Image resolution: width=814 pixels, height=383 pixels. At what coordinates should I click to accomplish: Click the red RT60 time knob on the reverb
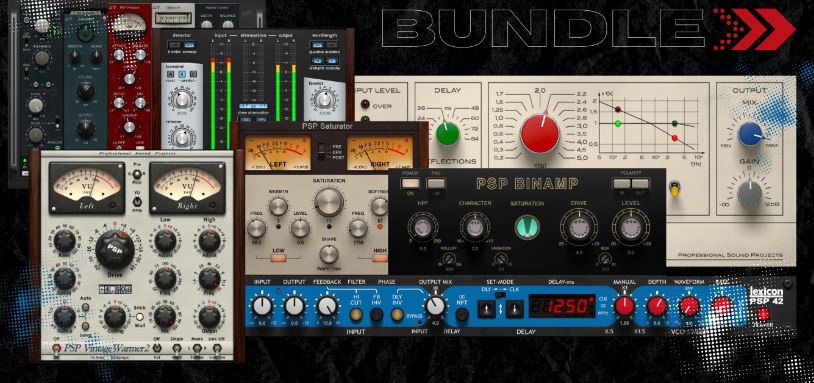point(539,133)
